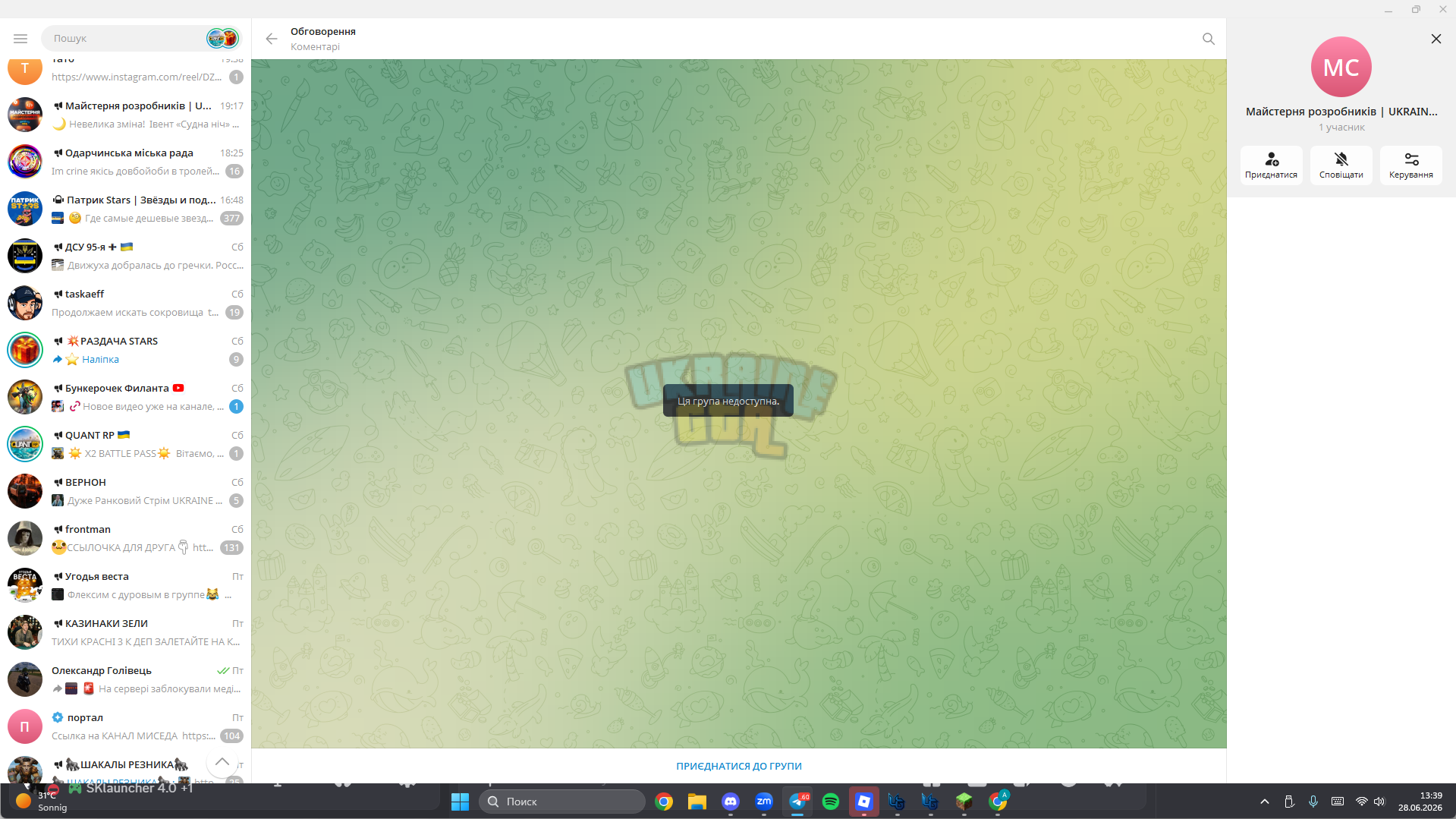Go back with the arrow icon
This screenshot has height=819, width=1456.
click(x=272, y=39)
